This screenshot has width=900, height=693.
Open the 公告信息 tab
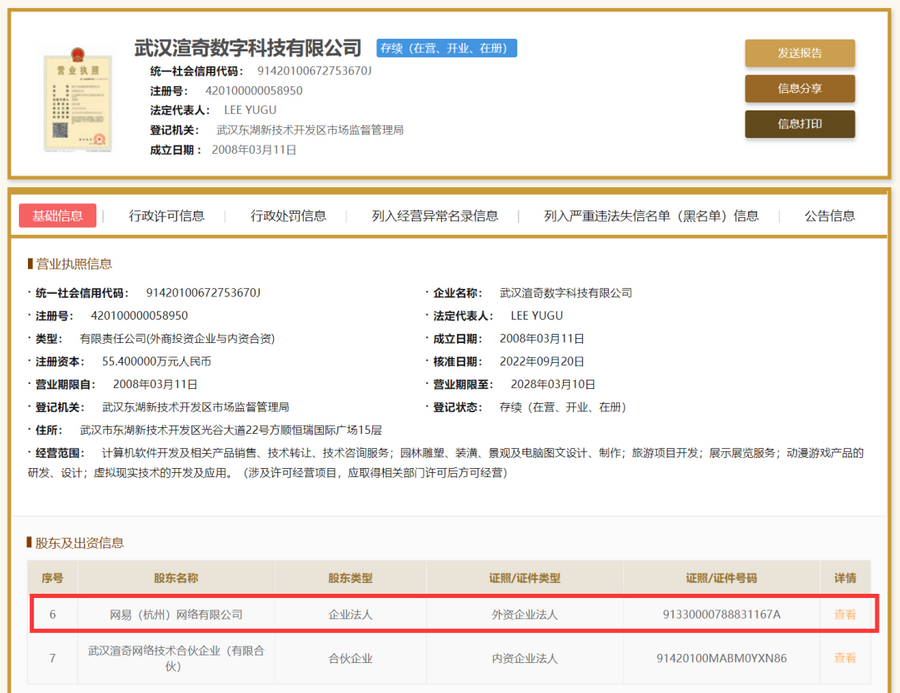(x=828, y=216)
